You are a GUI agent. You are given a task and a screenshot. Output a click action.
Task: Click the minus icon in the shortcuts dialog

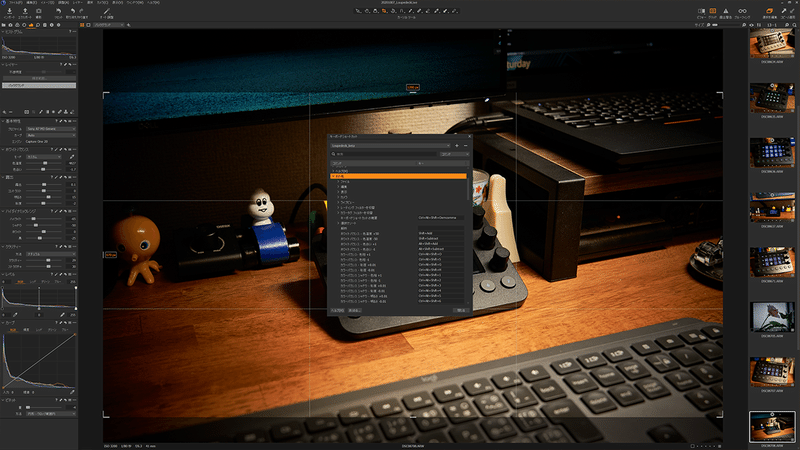[x=465, y=145]
